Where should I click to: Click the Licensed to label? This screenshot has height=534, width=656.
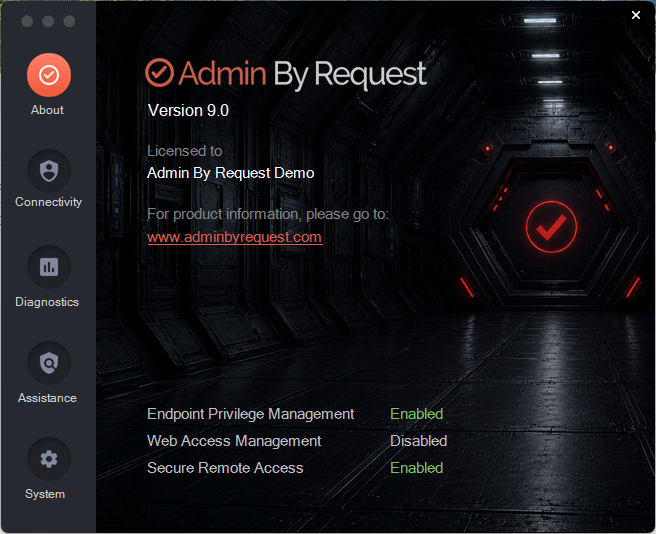(184, 151)
